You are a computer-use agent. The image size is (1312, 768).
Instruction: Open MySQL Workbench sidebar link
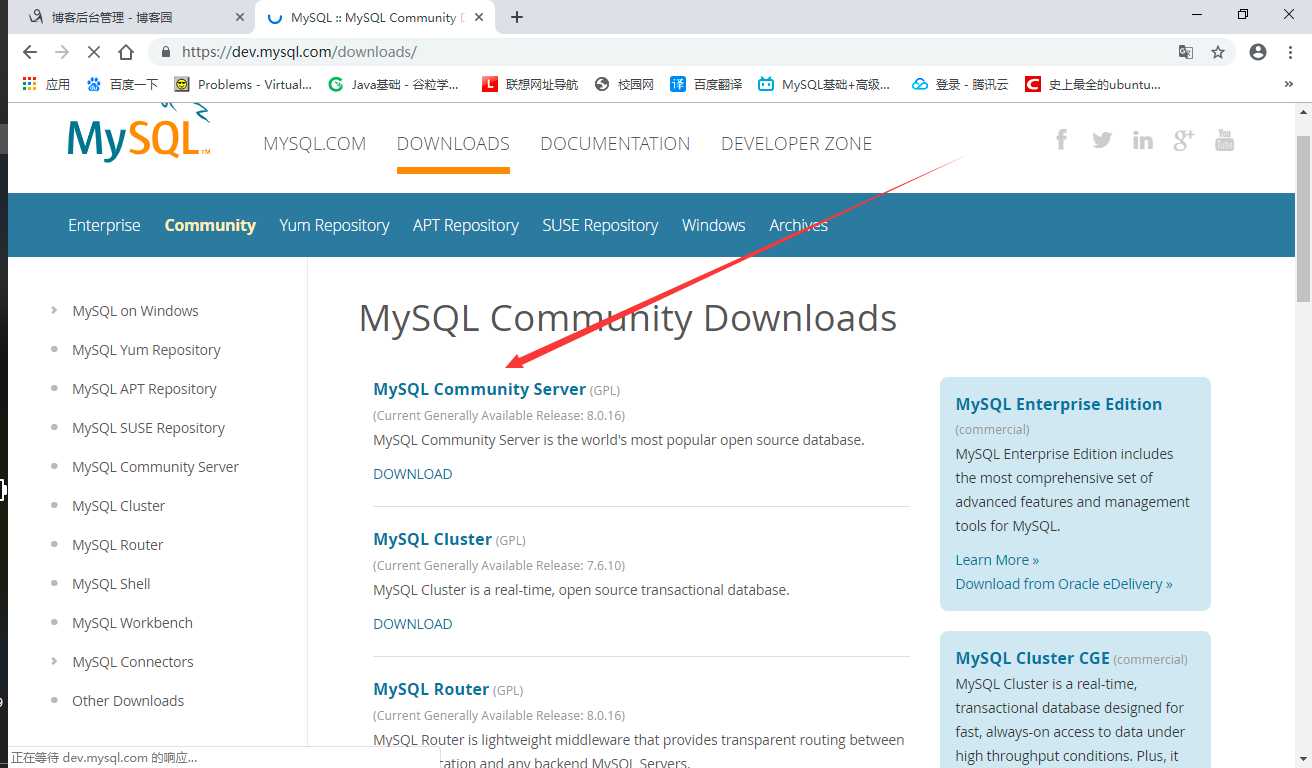pos(132,623)
